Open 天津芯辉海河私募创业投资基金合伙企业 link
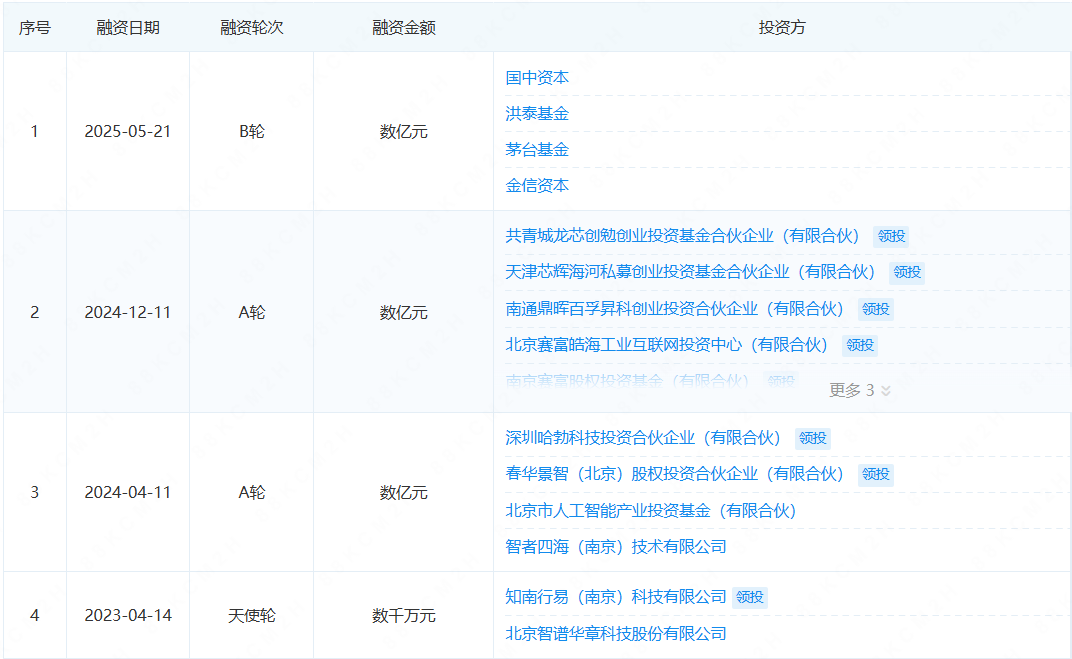The width and height of the screenshot is (1072, 659). 691,272
